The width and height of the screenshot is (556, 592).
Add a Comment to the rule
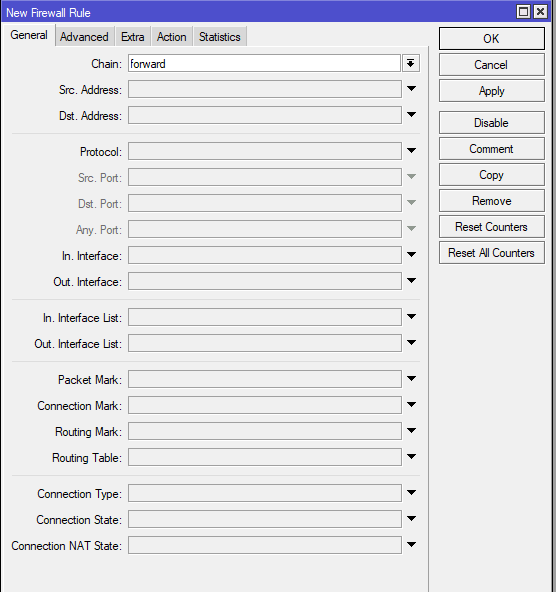click(491, 149)
